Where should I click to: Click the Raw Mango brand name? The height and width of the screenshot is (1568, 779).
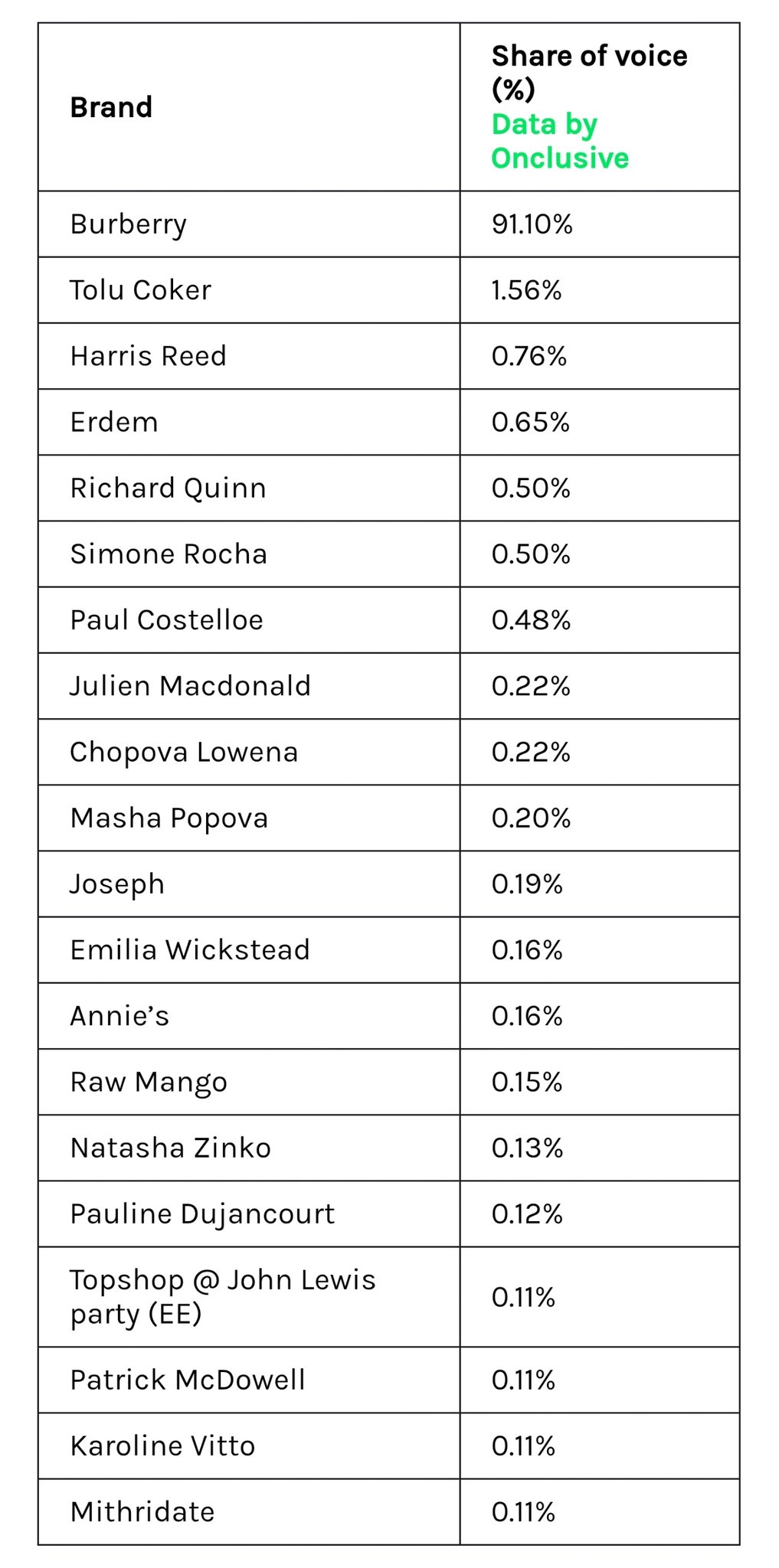point(149,1082)
